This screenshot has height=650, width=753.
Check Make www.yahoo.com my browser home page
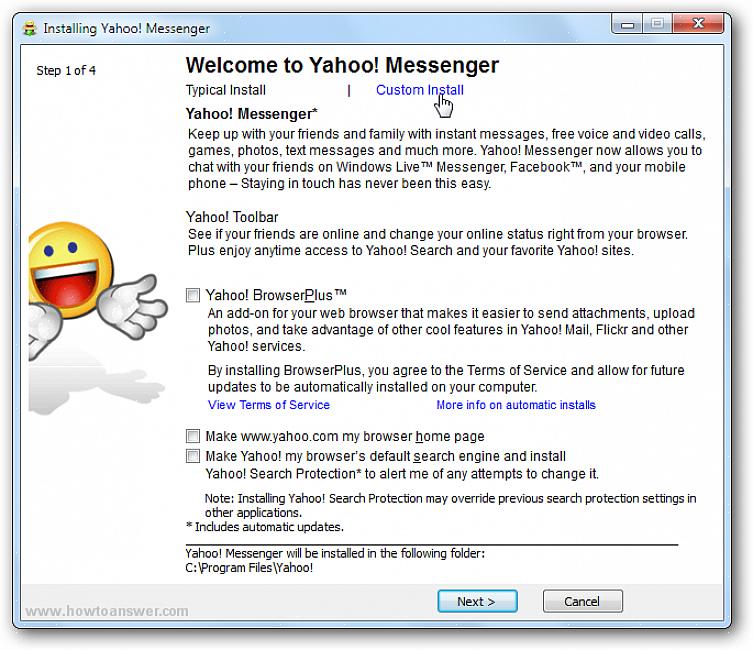pos(193,436)
